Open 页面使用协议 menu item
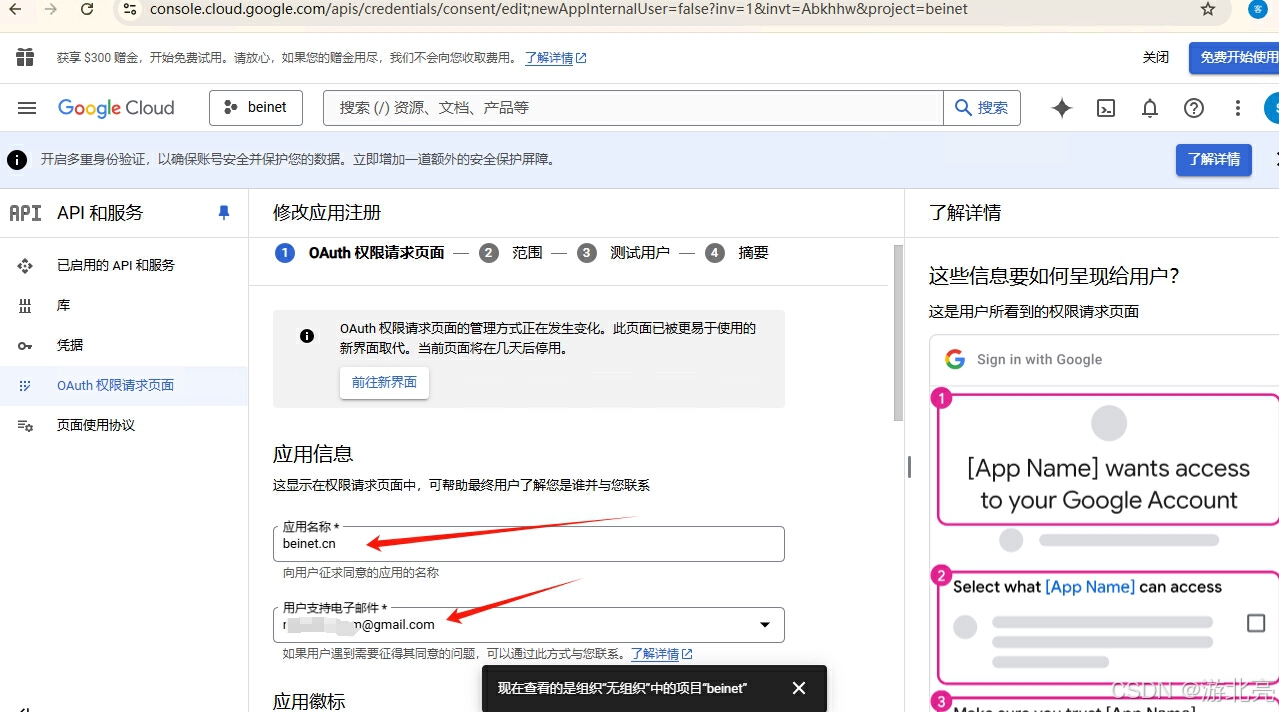 pyautogui.click(x=124, y=425)
